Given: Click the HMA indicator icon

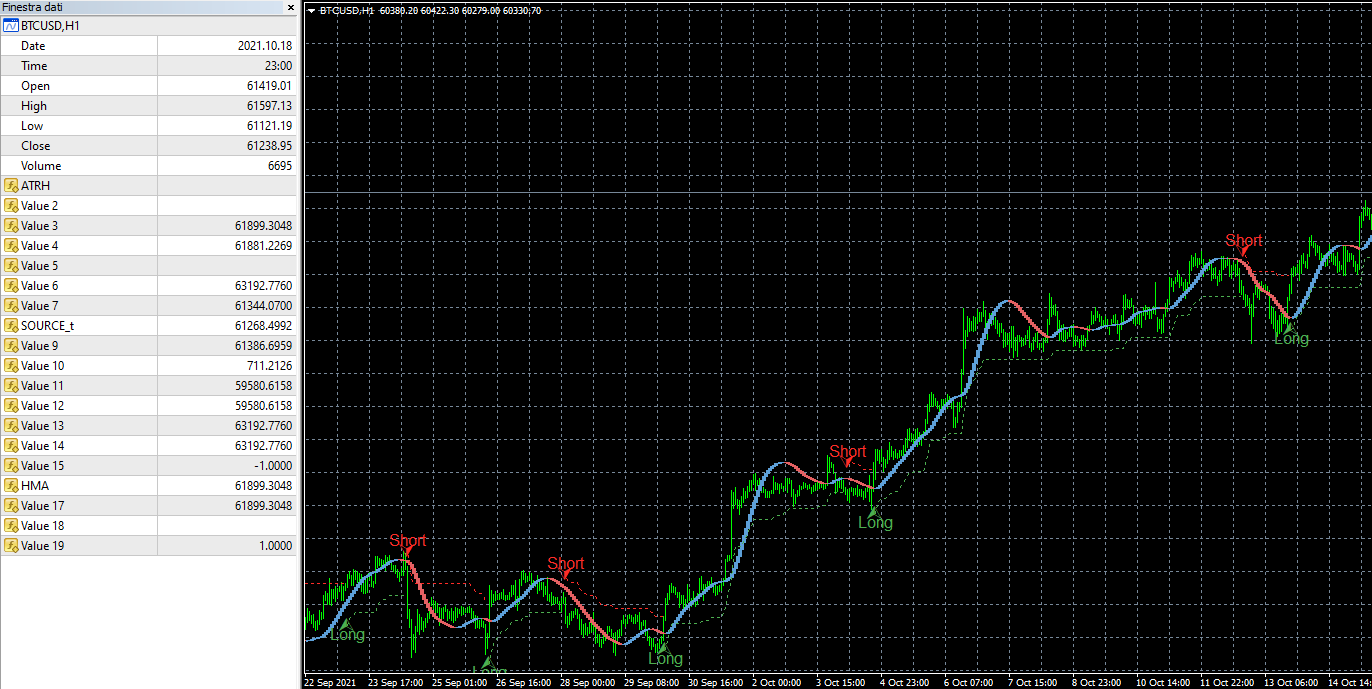Looking at the screenshot, I should tap(11, 485).
